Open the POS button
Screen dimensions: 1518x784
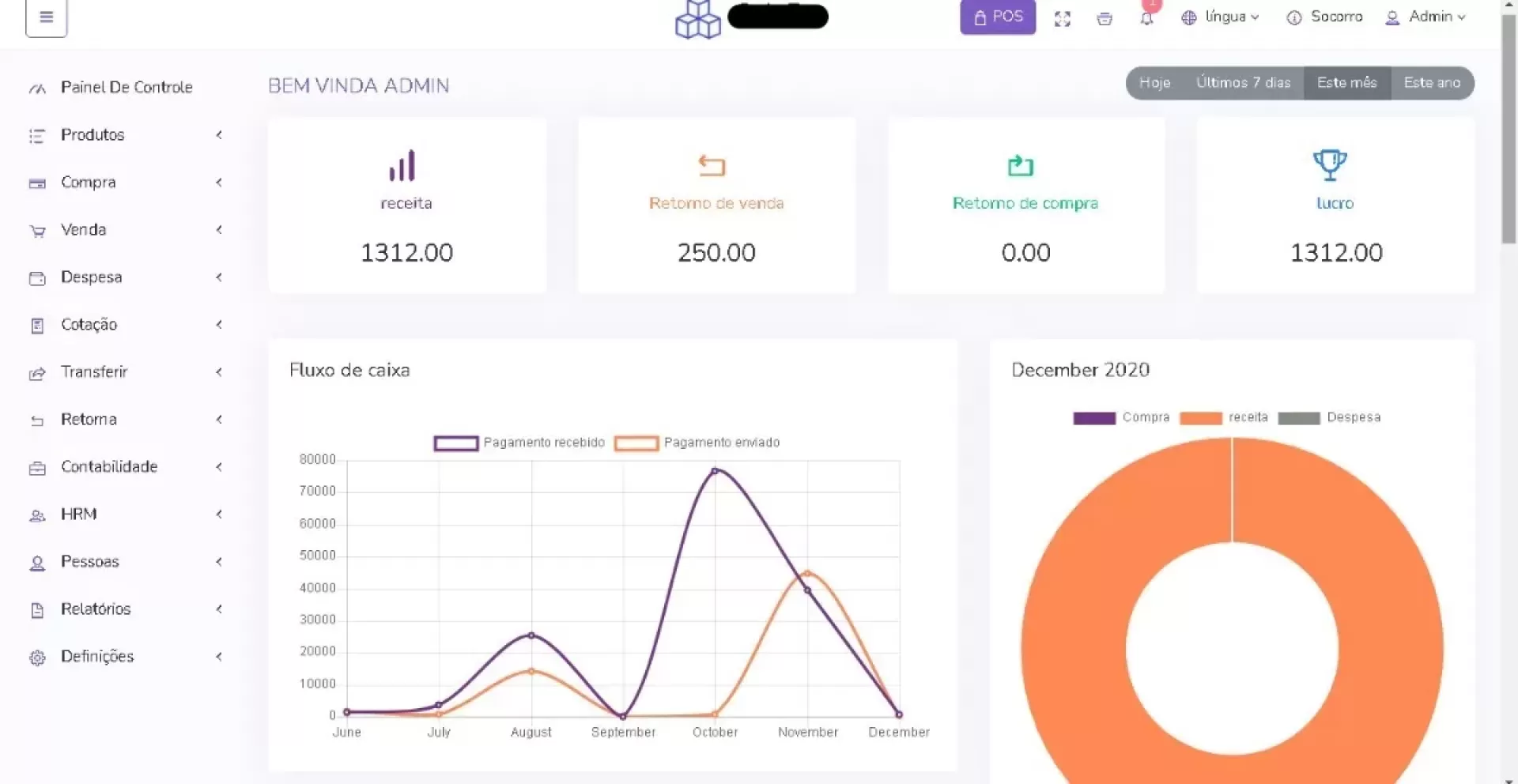(998, 17)
